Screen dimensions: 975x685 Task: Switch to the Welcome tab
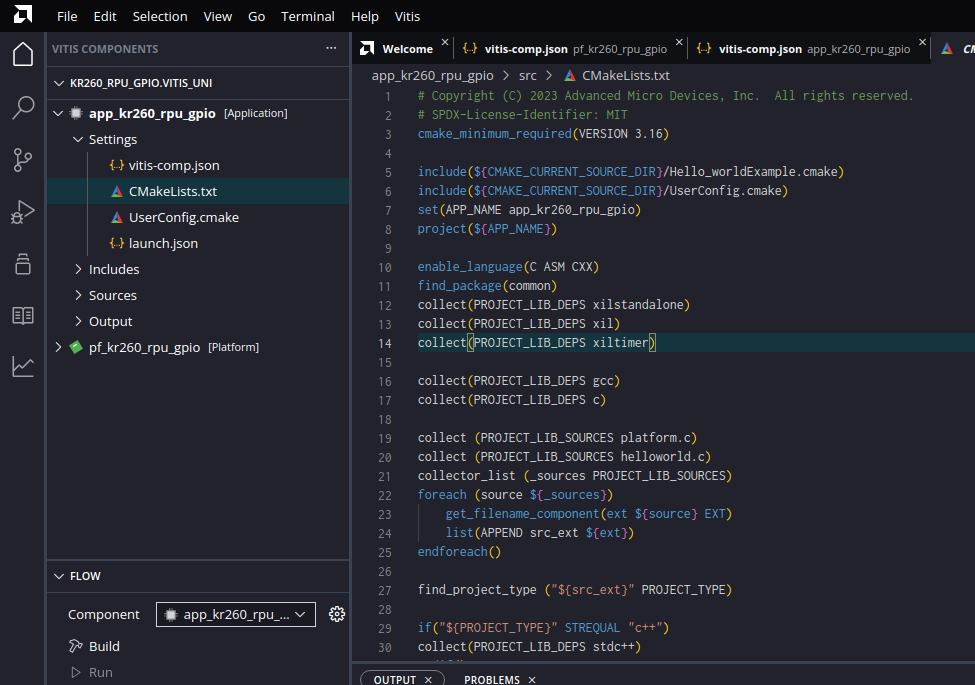pyautogui.click(x=404, y=48)
